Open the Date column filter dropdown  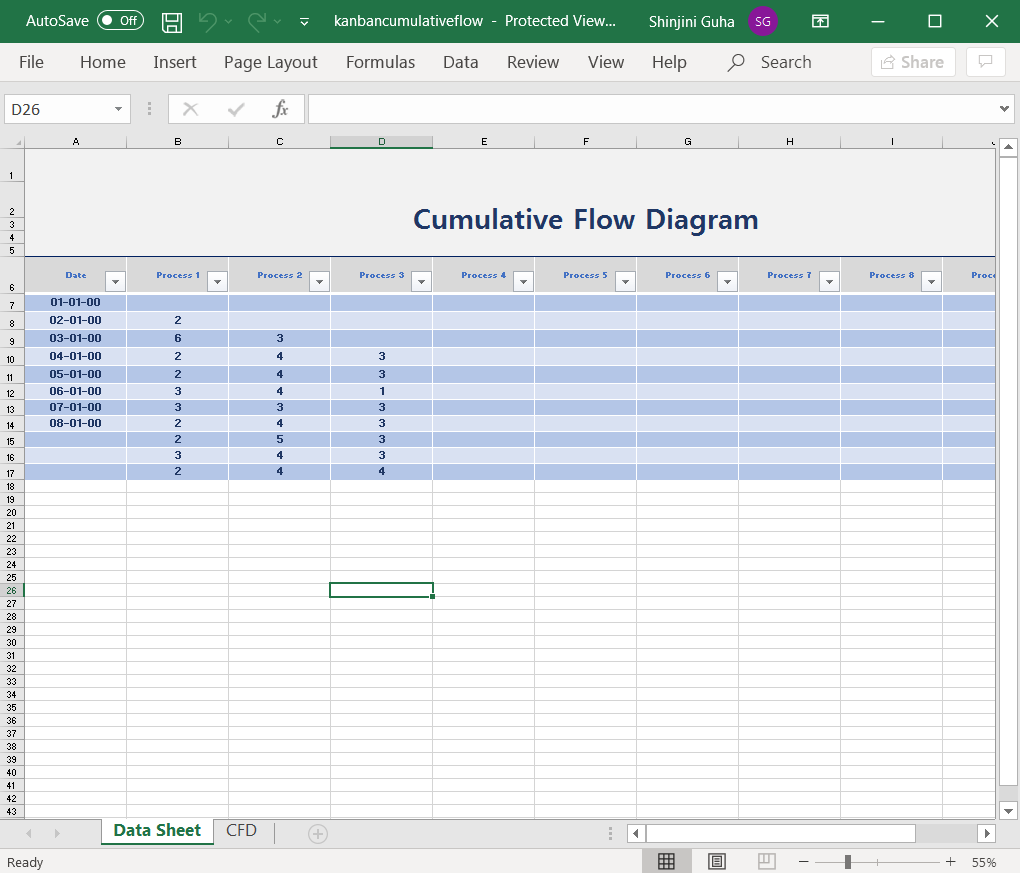point(115,282)
